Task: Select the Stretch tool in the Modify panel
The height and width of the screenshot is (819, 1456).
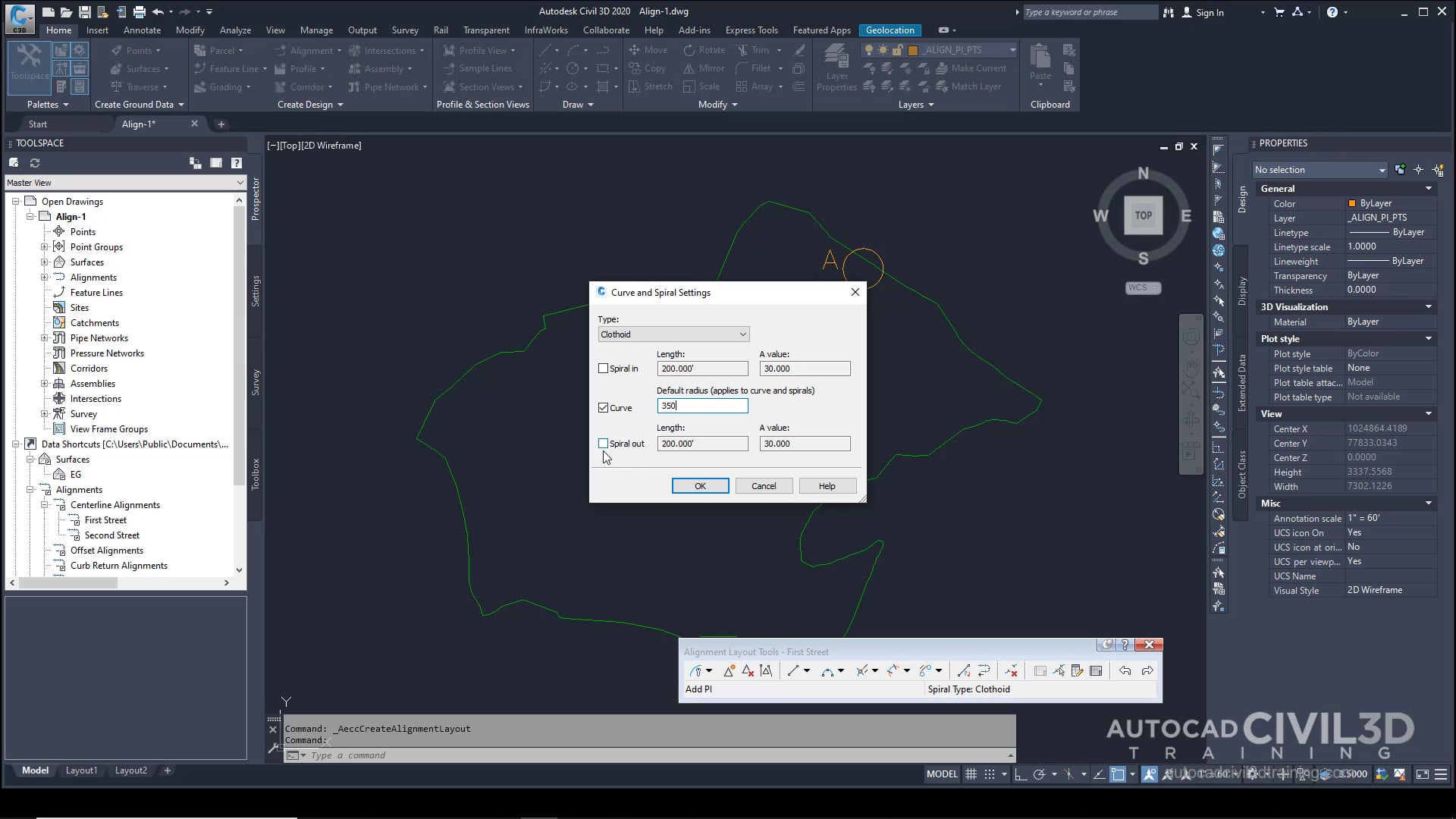Action: pyautogui.click(x=650, y=86)
